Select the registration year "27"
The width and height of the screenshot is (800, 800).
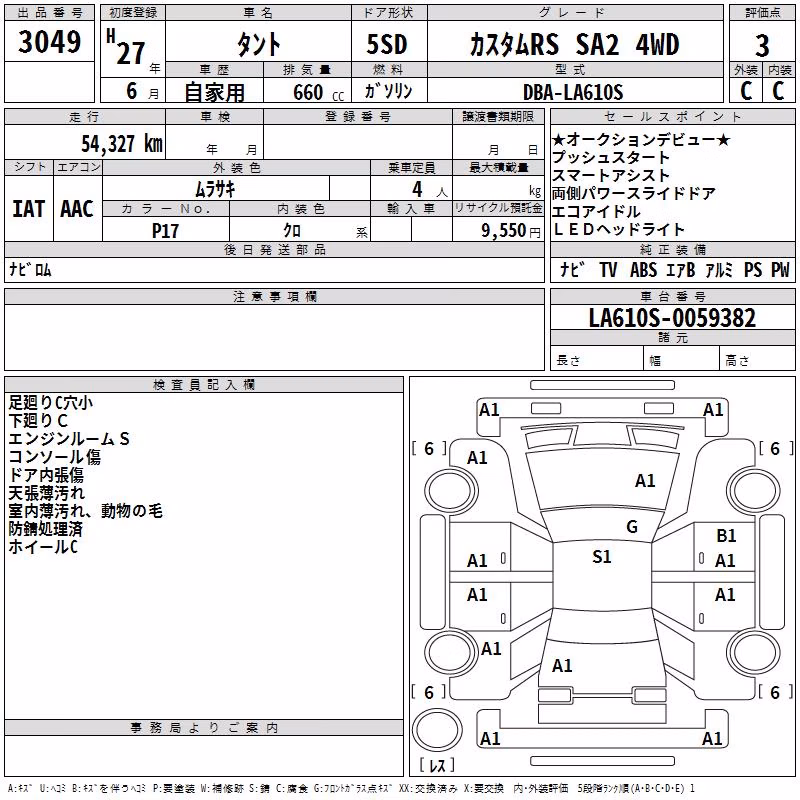(x=131, y=53)
